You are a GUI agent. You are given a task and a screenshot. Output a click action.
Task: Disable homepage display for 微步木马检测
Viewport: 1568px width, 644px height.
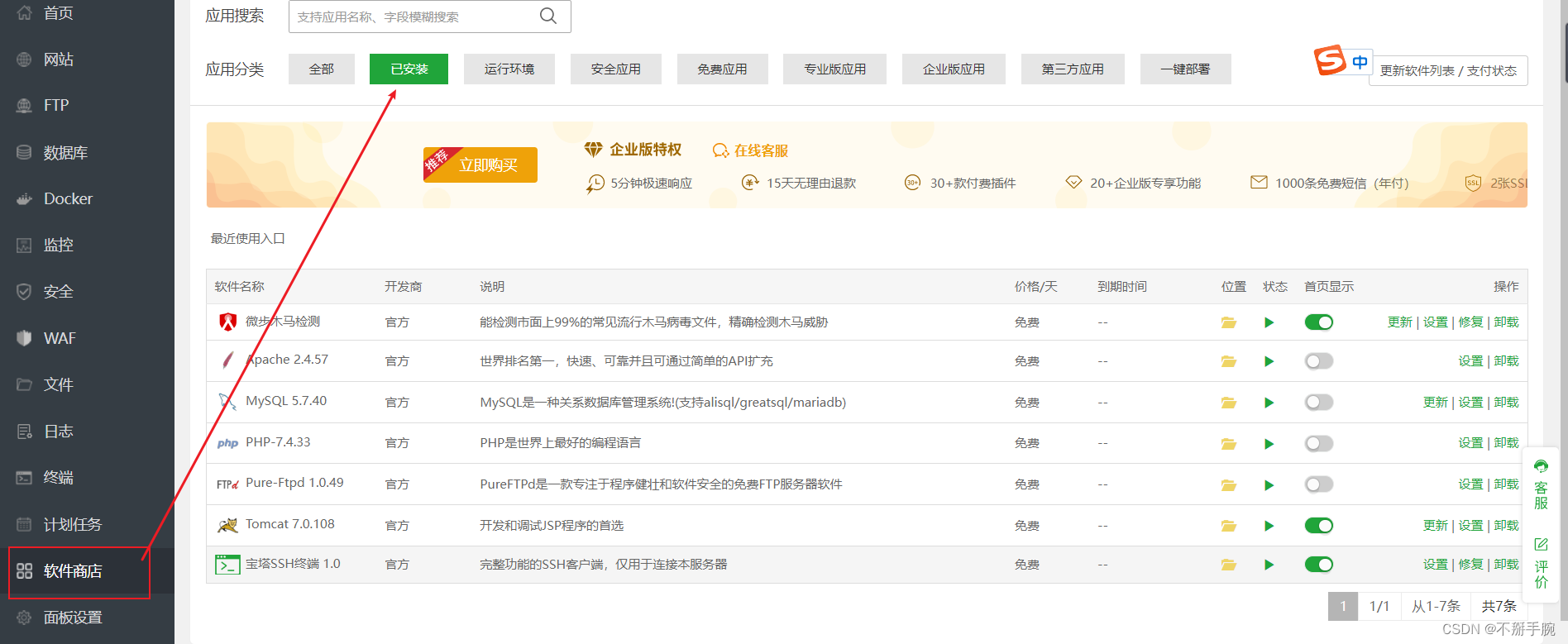(x=1319, y=322)
